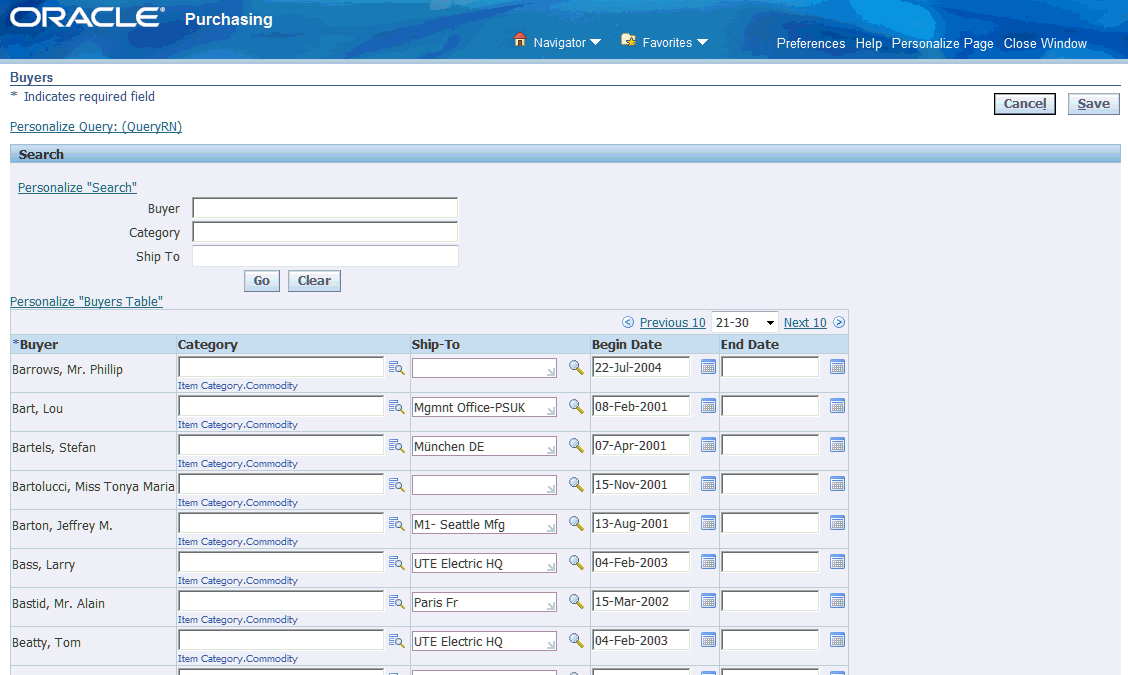1128x675 pixels.
Task: Open Begin Date calendar for Beatty, Tom
Action: (709, 639)
